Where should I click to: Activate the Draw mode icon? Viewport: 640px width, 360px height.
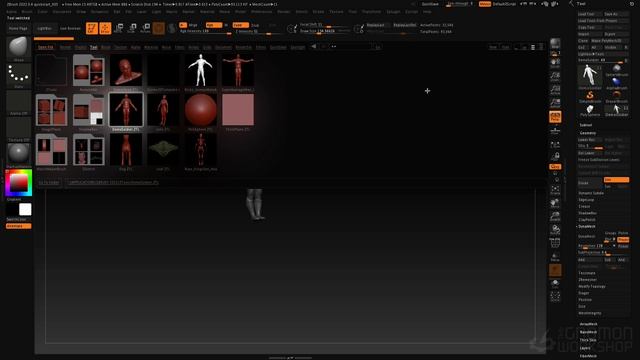coord(105,28)
